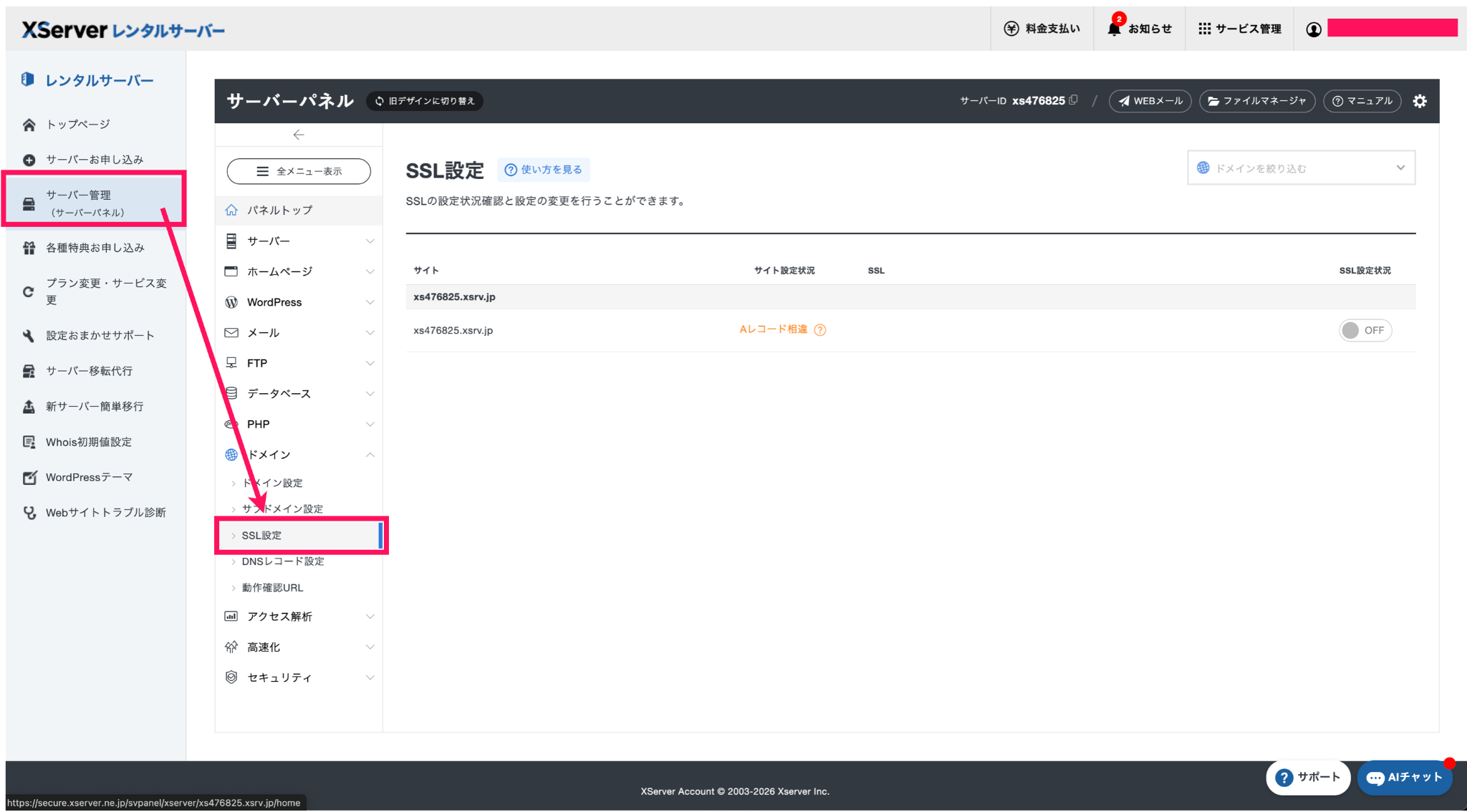Click the サーバー rack icon in panel menu
This screenshot has width=1467, height=812.
(231, 241)
